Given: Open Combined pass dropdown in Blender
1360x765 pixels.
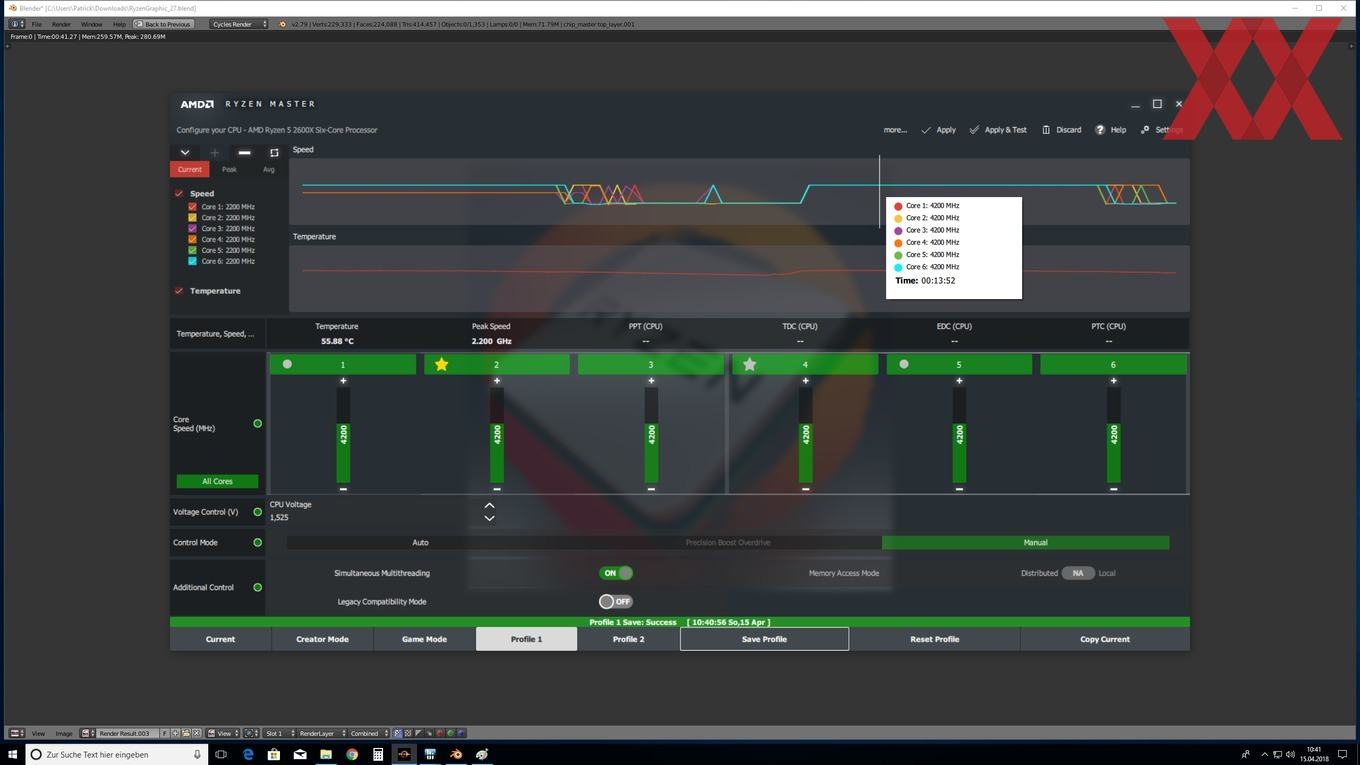Looking at the screenshot, I should [x=369, y=733].
